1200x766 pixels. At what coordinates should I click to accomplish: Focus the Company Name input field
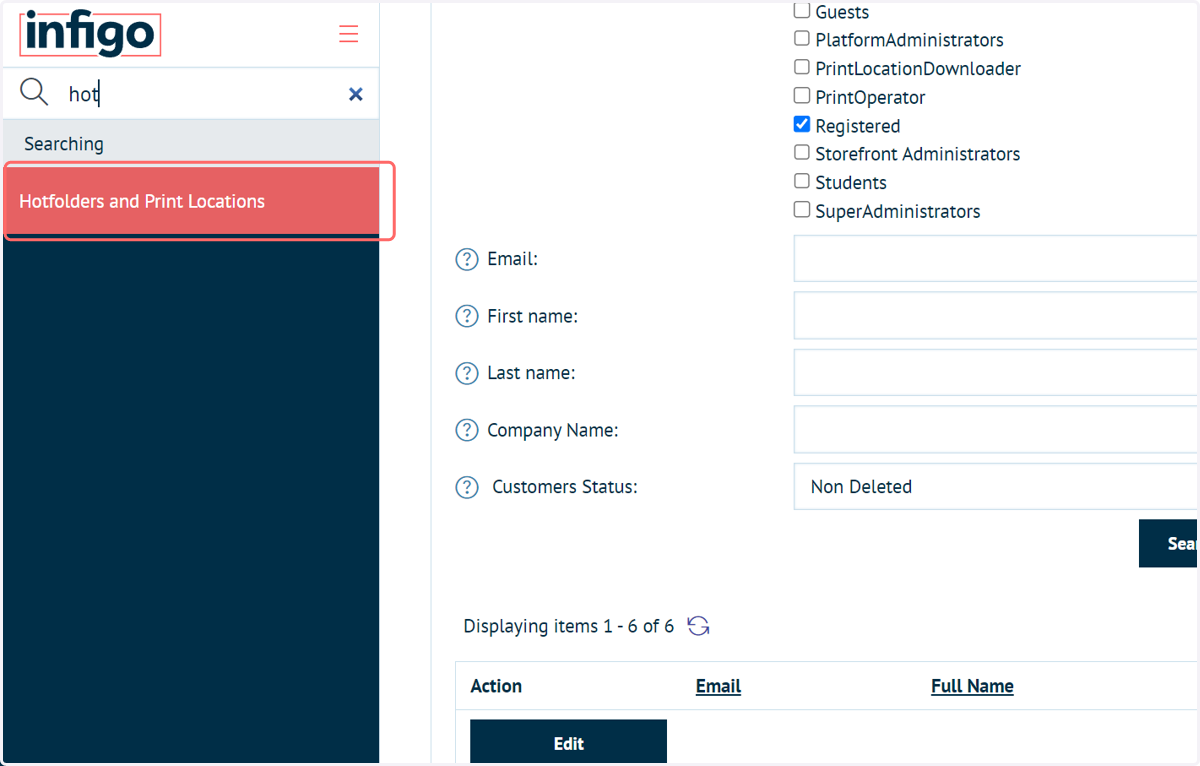996,430
